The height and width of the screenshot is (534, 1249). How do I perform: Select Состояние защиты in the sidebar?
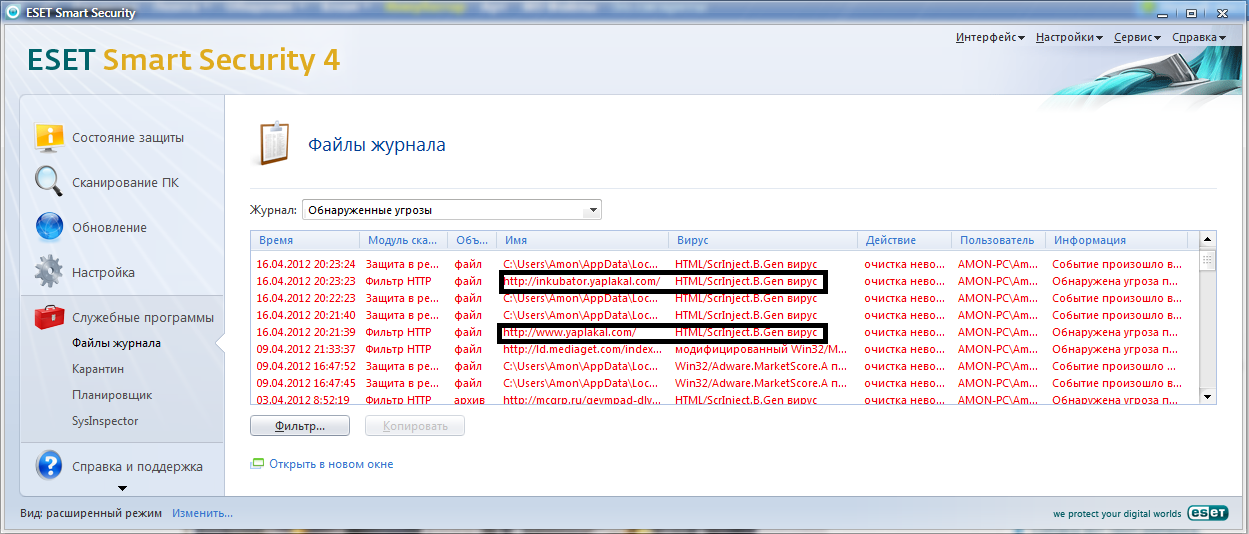point(127,137)
